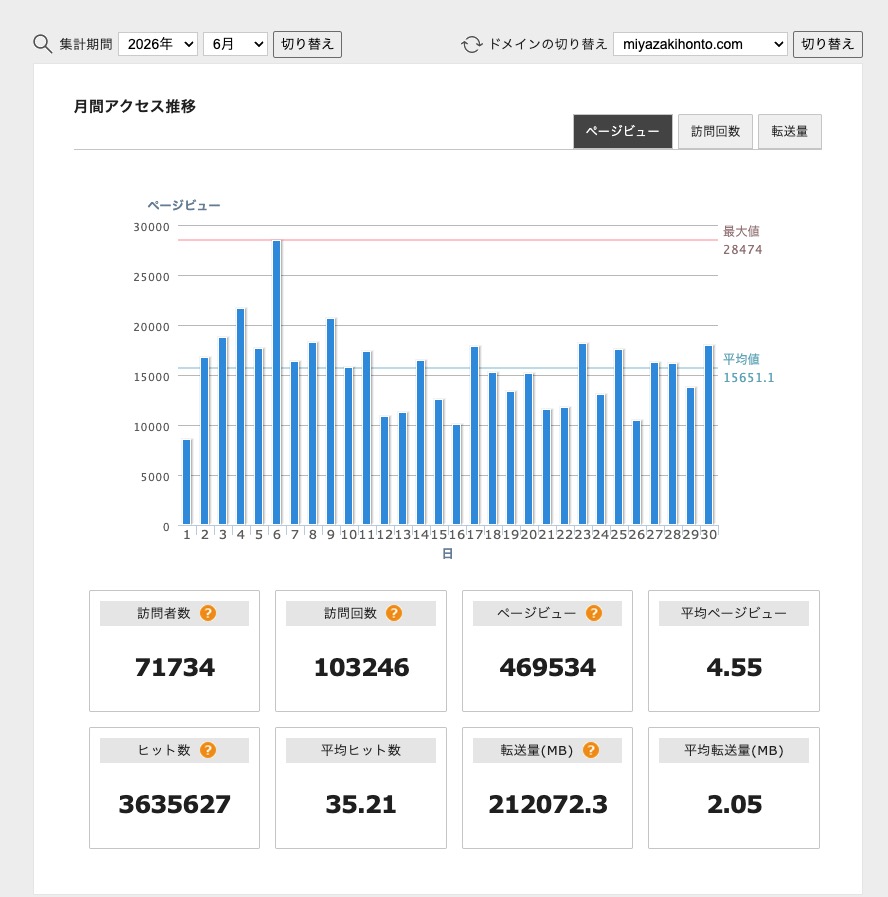Image resolution: width=888 pixels, height=897 pixels.
Task: Click the magnifier icon beside 集計期間
Action: tap(42, 44)
